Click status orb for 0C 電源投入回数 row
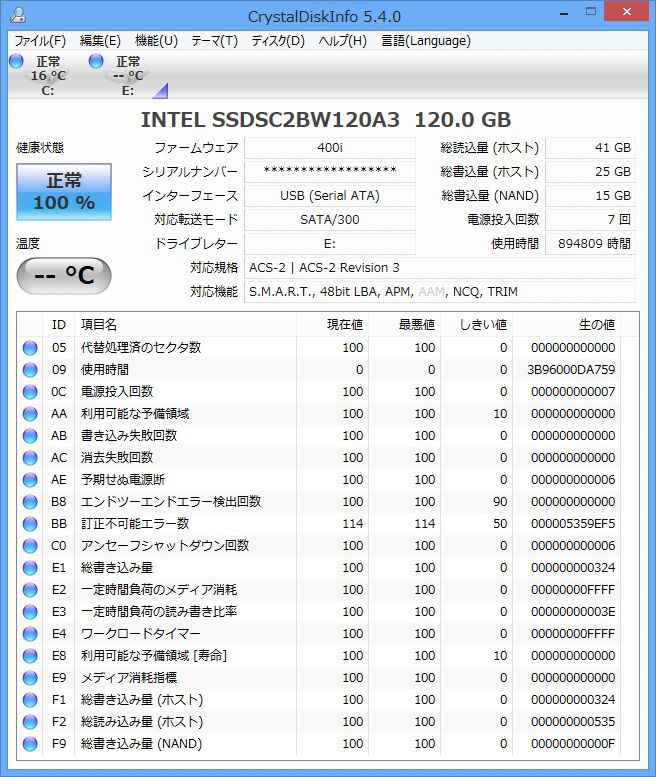656x777 pixels. point(30,392)
